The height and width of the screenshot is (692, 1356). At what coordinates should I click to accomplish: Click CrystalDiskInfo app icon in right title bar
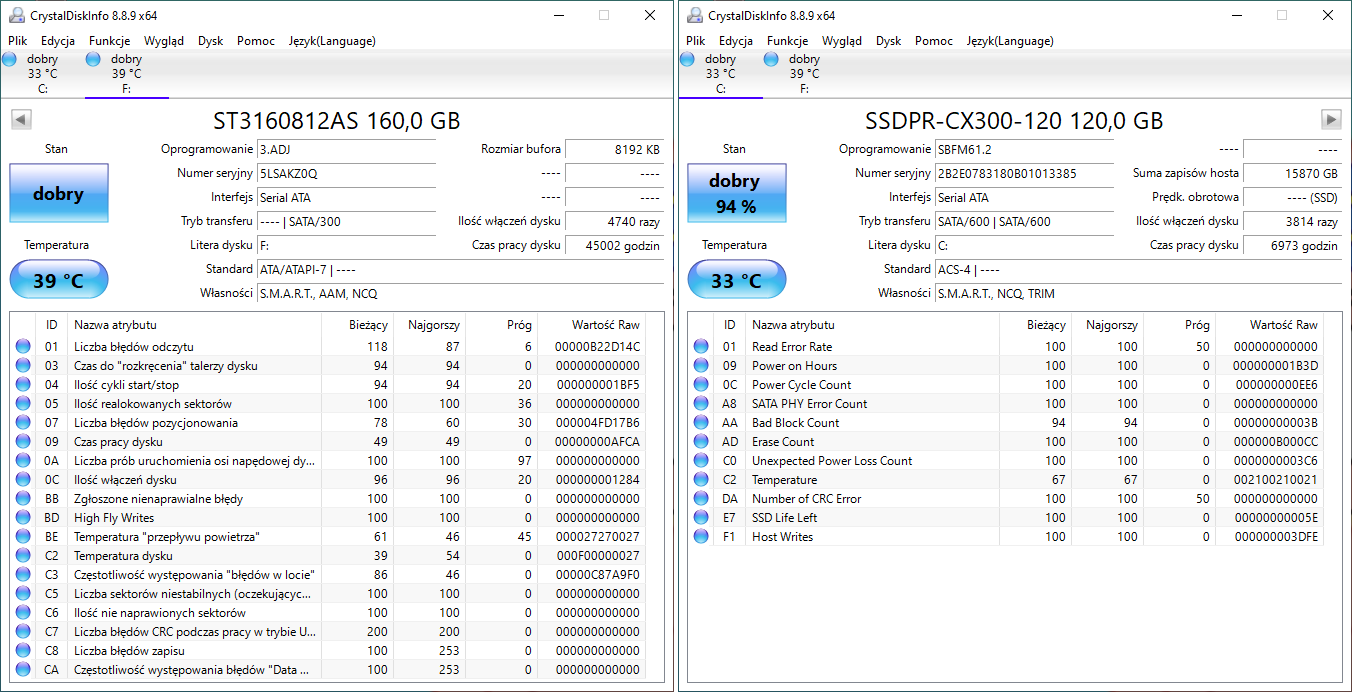(x=695, y=15)
